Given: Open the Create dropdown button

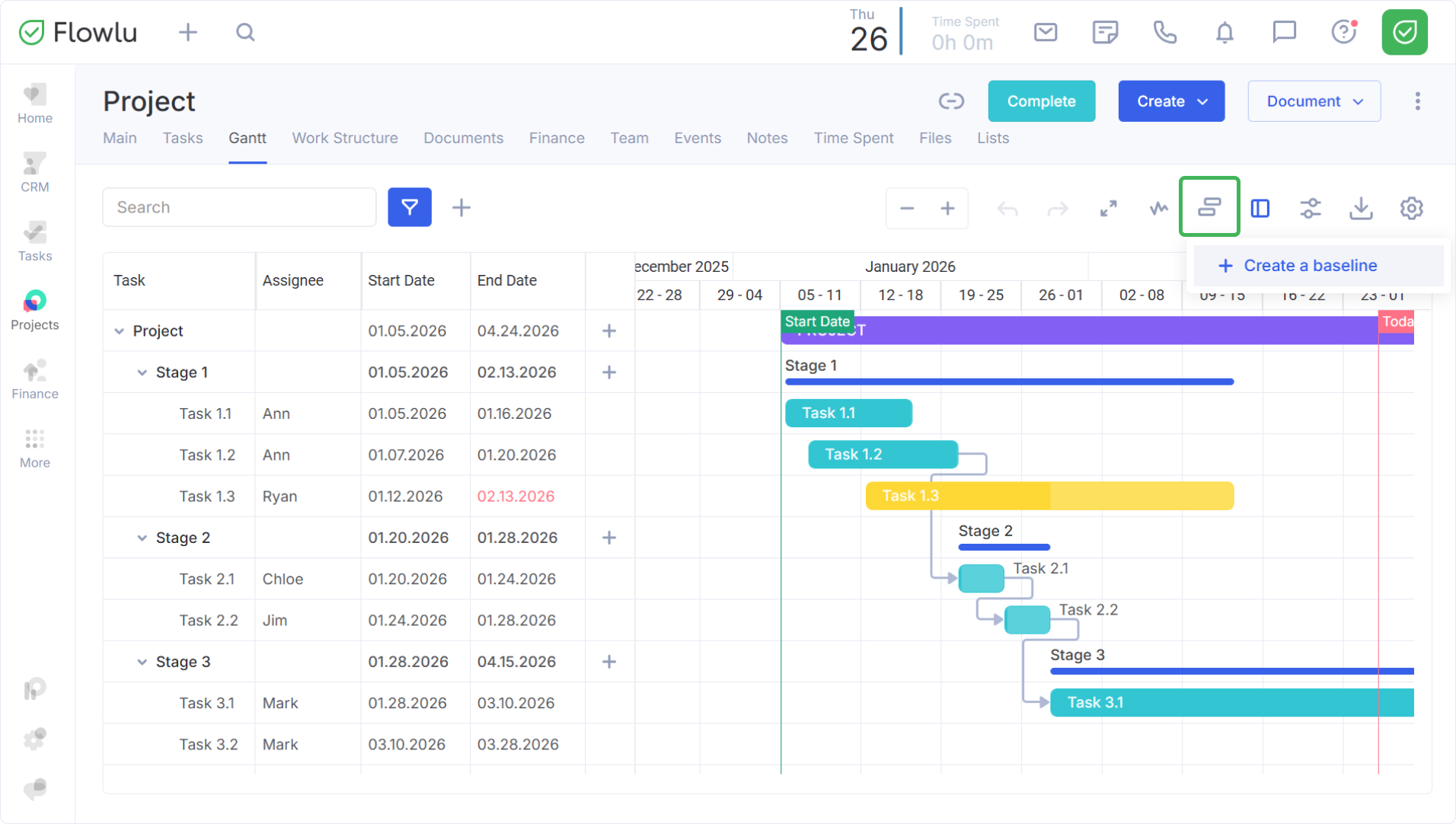Looking at the screenshot, I should point(1170,101).
